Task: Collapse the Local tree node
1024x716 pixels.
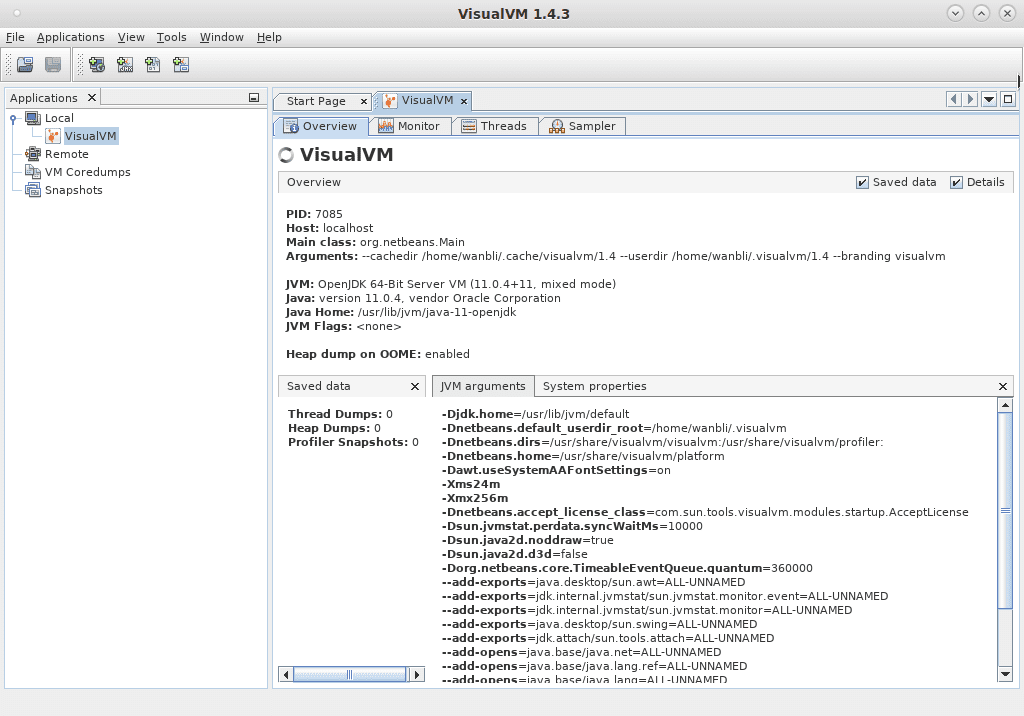Action: tap(13, 119)
